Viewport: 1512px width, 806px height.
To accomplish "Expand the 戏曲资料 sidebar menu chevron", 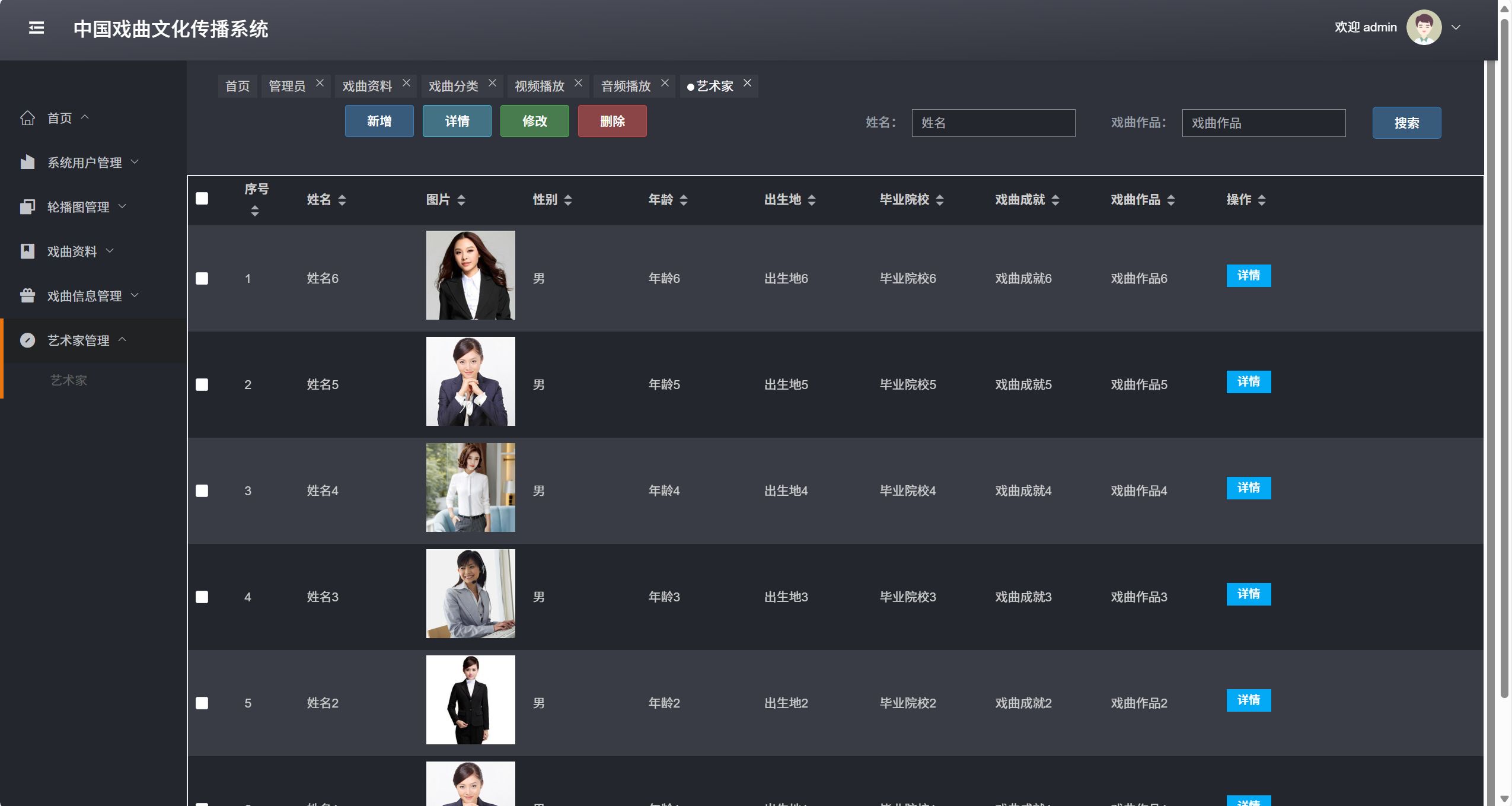I will 110,250.
